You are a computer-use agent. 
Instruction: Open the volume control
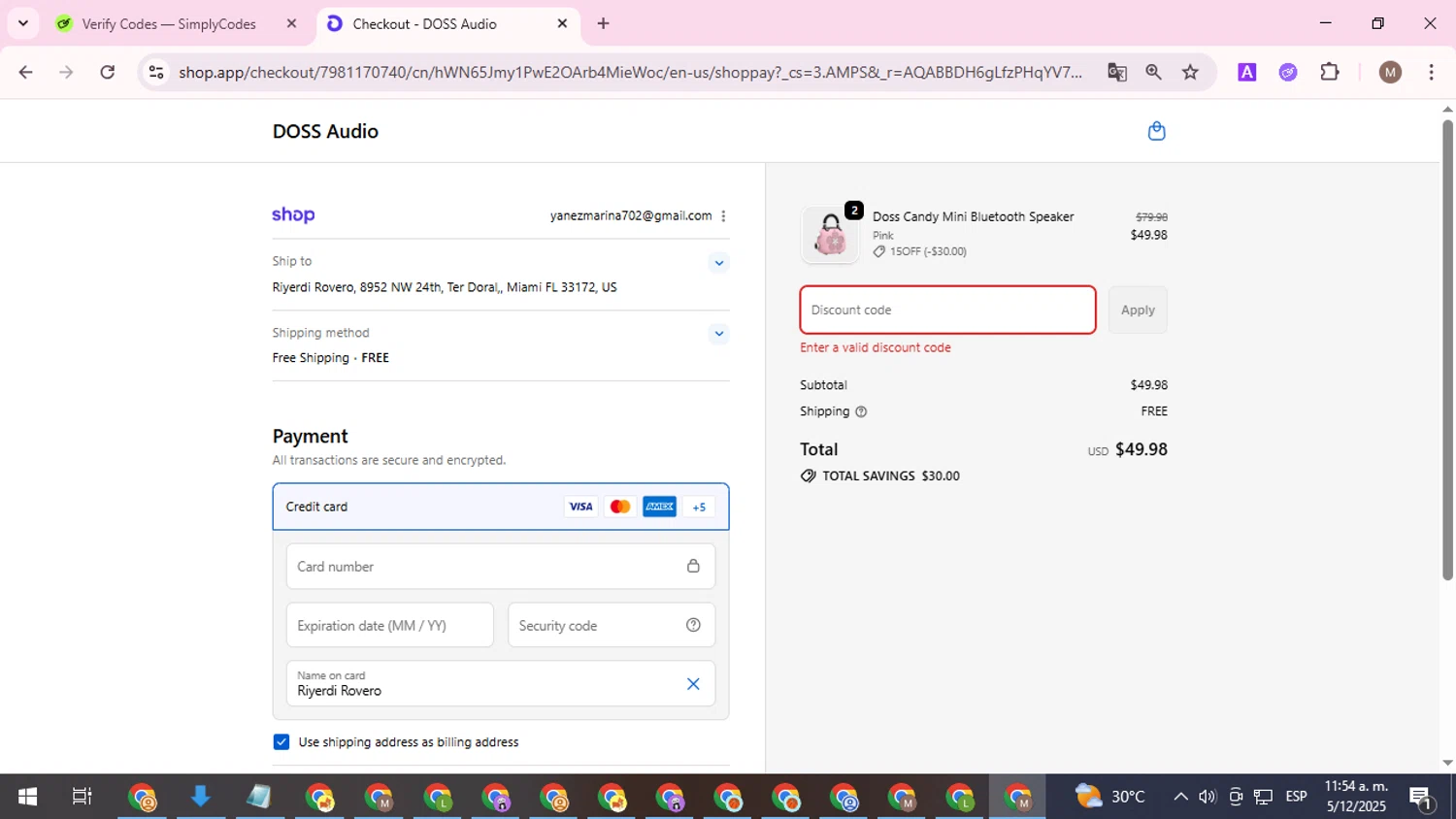(1208, 797)
